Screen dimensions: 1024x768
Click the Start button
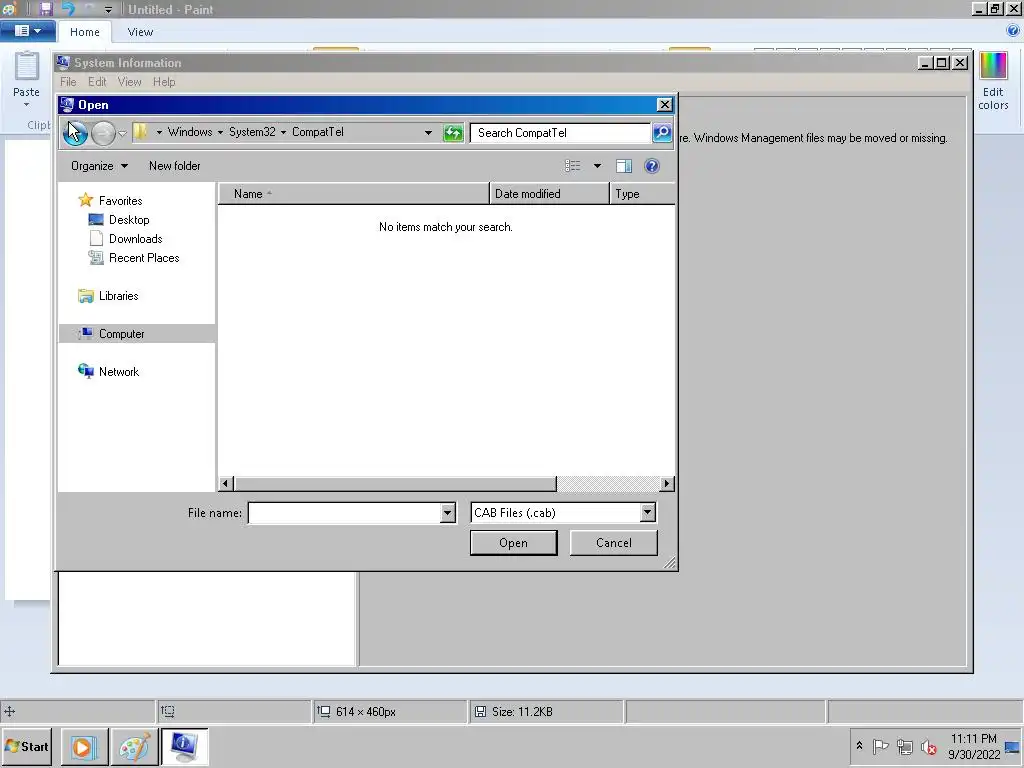coord(27,746)
